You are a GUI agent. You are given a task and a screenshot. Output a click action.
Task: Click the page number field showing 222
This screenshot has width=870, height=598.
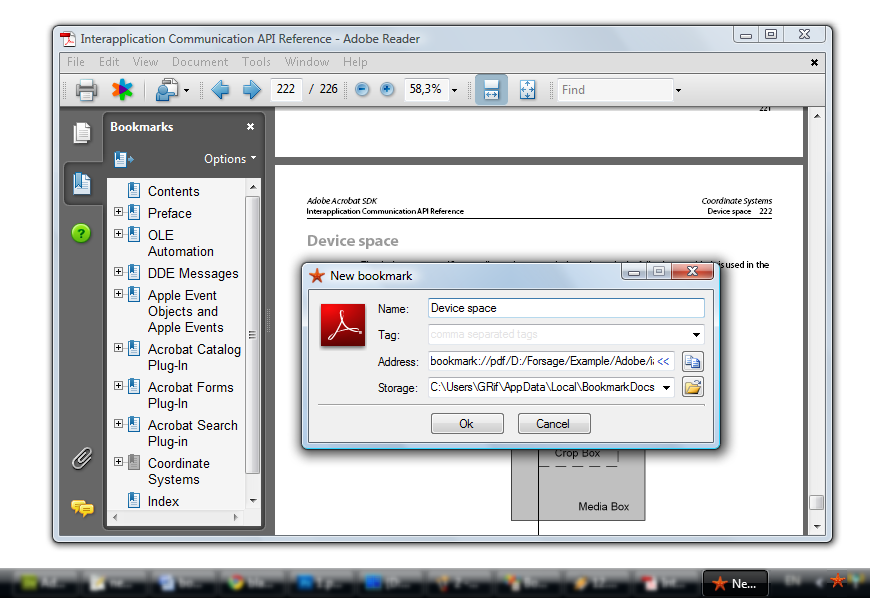coord(286,89)
